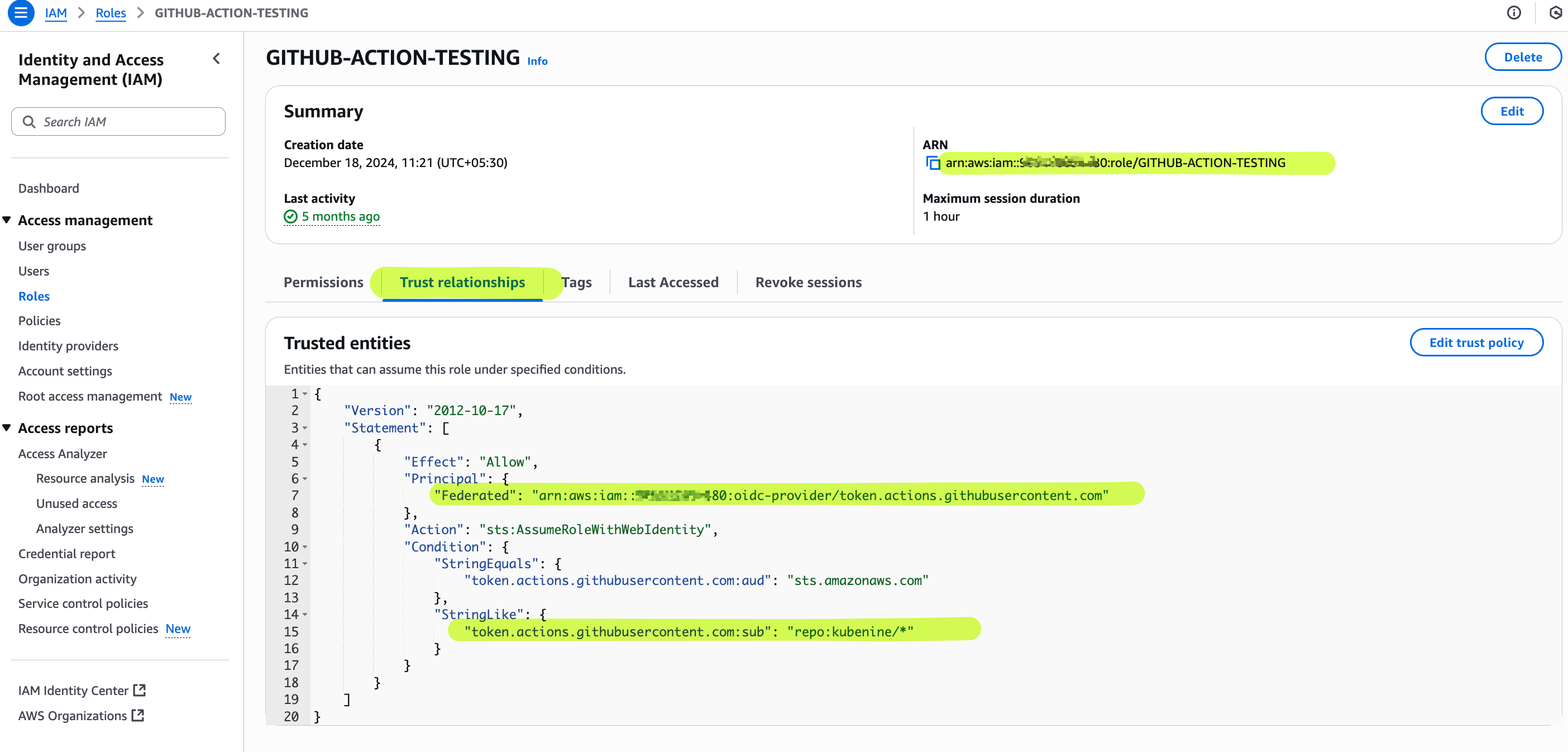The width and height of the screenshot is (1568, 752).
Task: Click the info circle icon top right
Action: click(x=1514, y=13)
